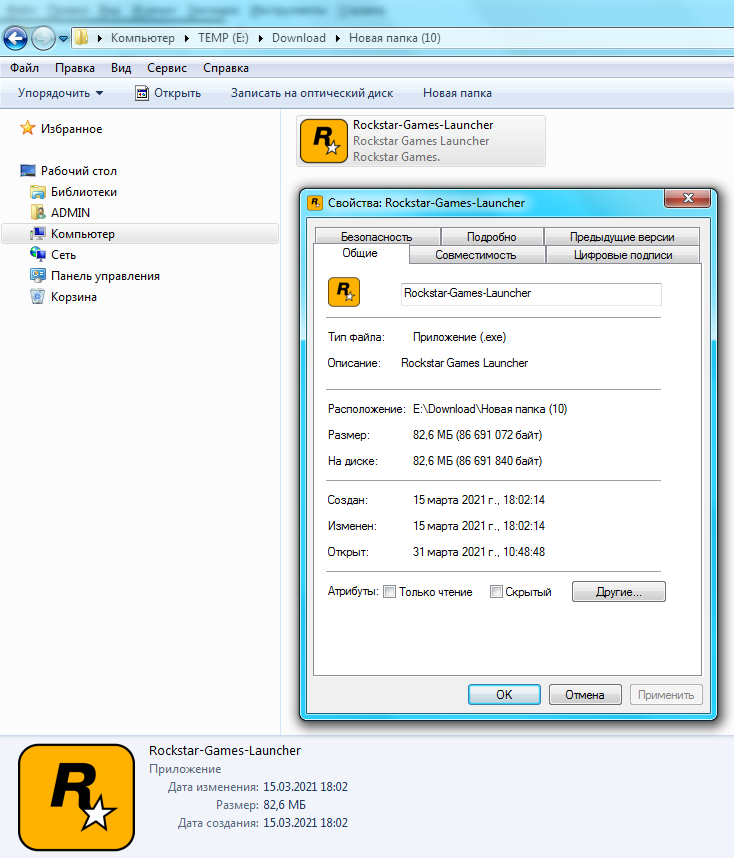Image resolution: width=734 pixels, height=858 pixels.
Task: Select the Rockstar-Games-Launcher file icon in the list
Action: click(324, 141)
